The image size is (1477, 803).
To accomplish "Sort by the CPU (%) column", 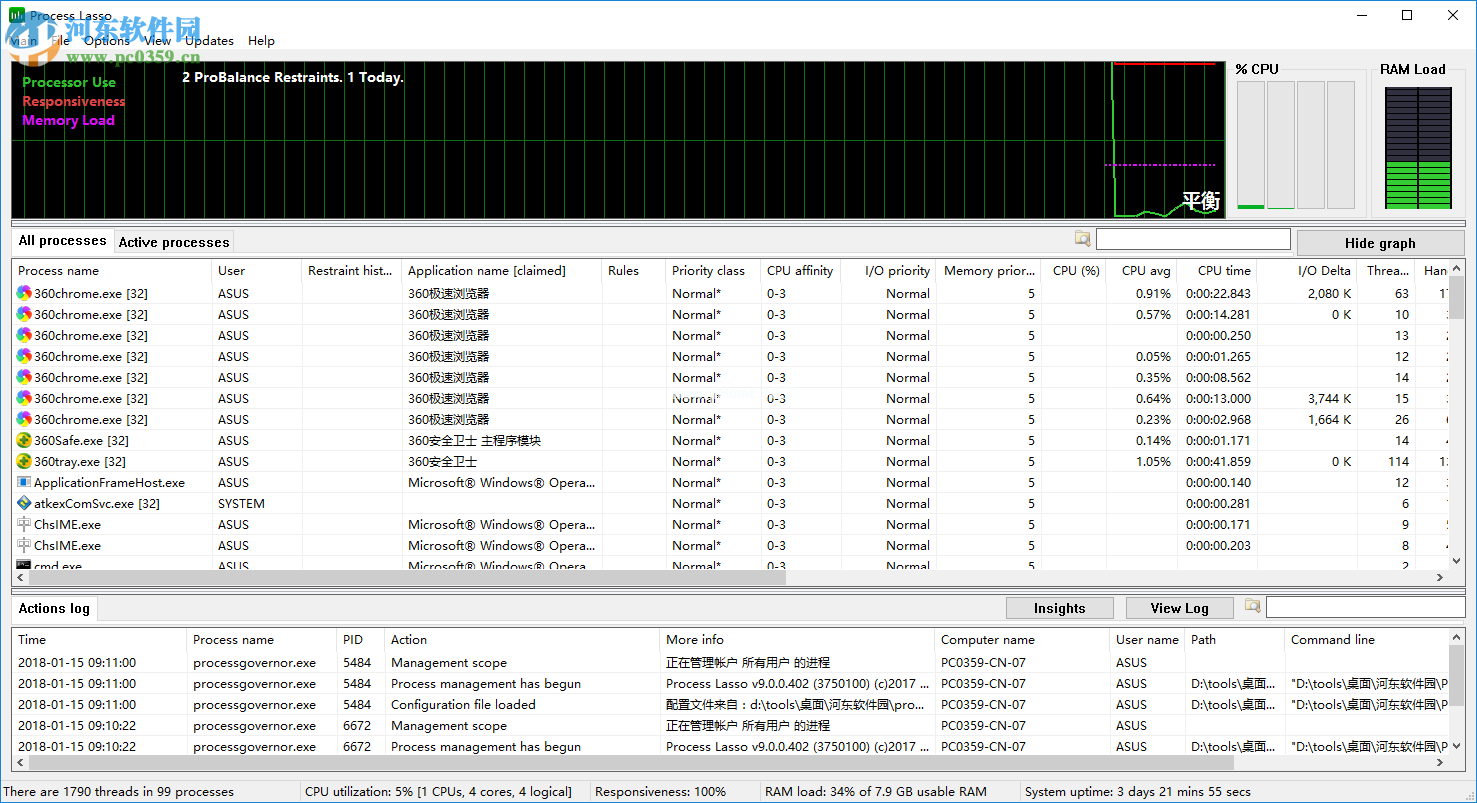I will pos(1072,271).
